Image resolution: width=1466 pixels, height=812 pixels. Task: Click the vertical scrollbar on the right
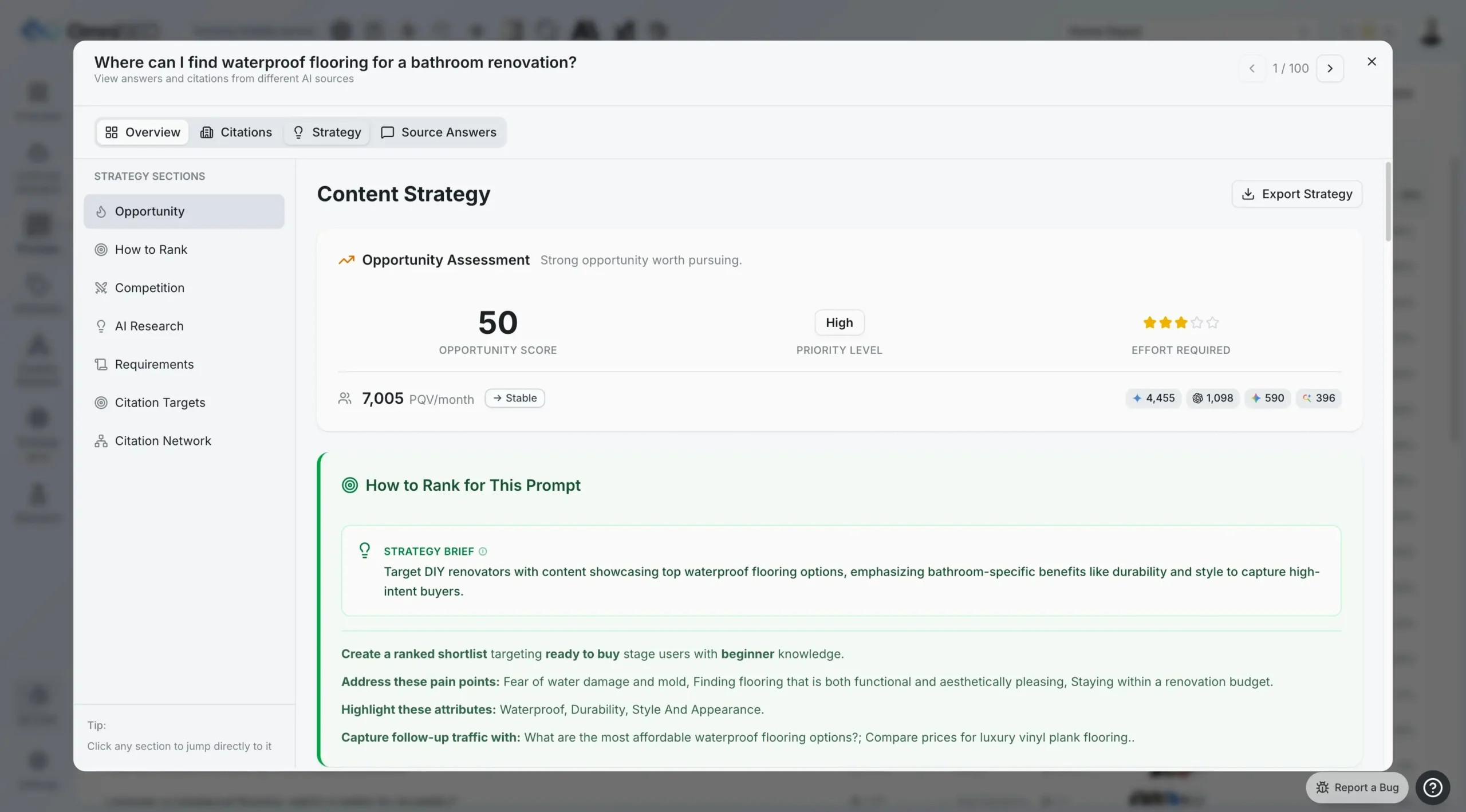tap(1388, 200)
